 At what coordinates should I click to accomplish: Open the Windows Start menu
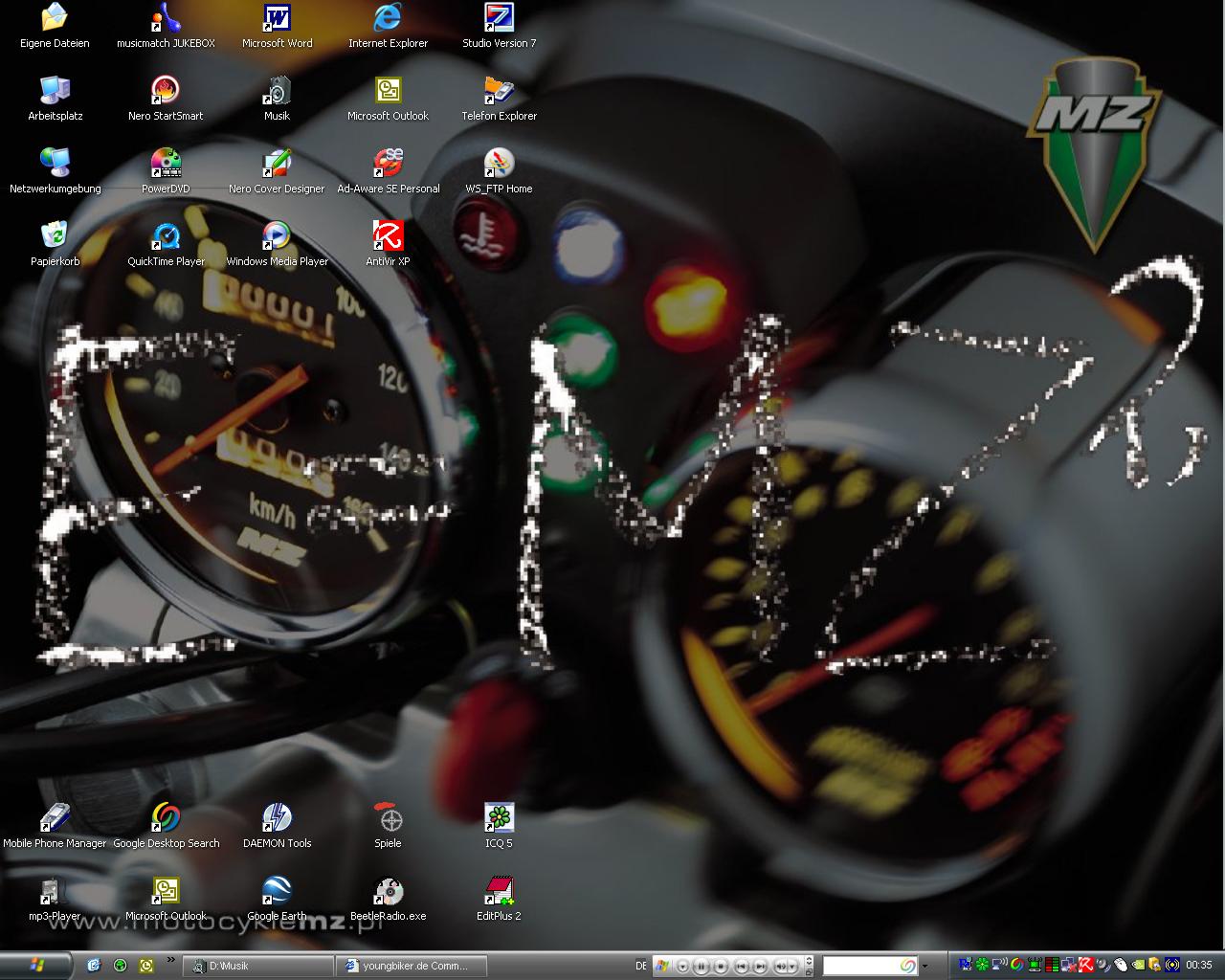[35, 966]
